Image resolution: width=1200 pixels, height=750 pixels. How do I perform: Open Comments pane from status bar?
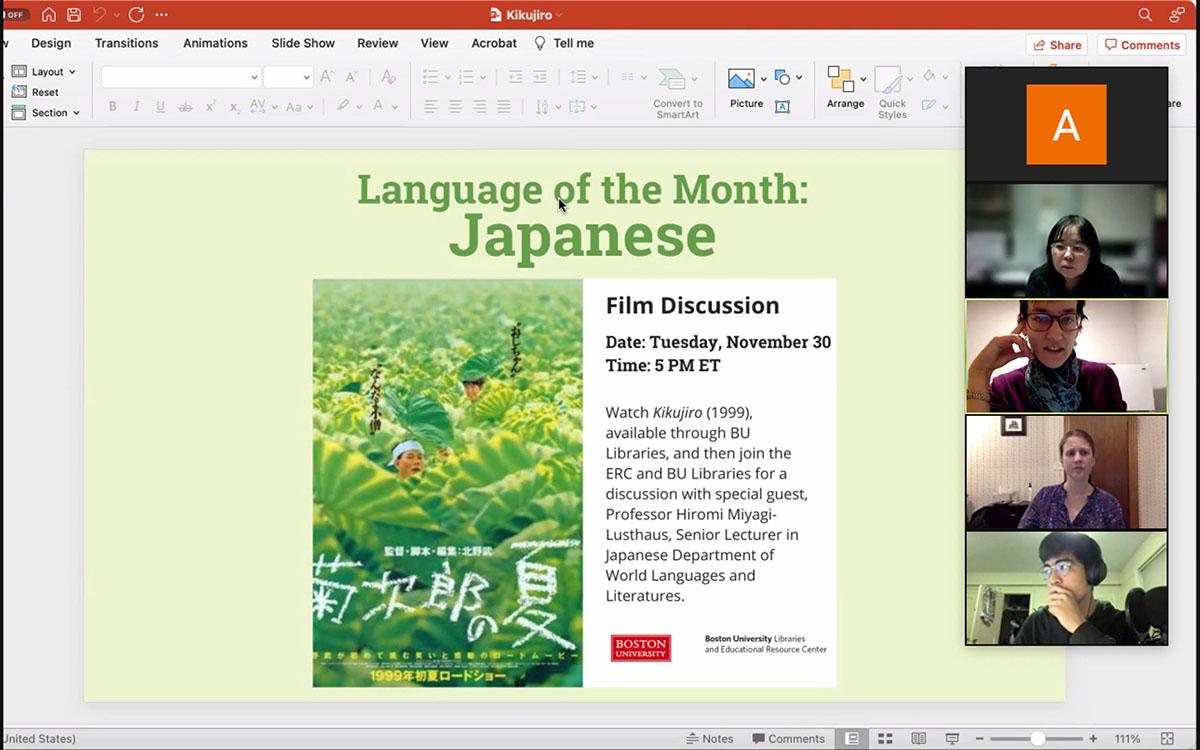pos(787,739)
